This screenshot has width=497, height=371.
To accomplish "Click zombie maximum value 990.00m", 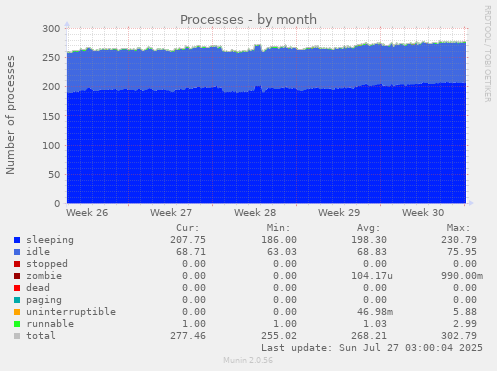I will pyautogui.click(x=462, y=276).
